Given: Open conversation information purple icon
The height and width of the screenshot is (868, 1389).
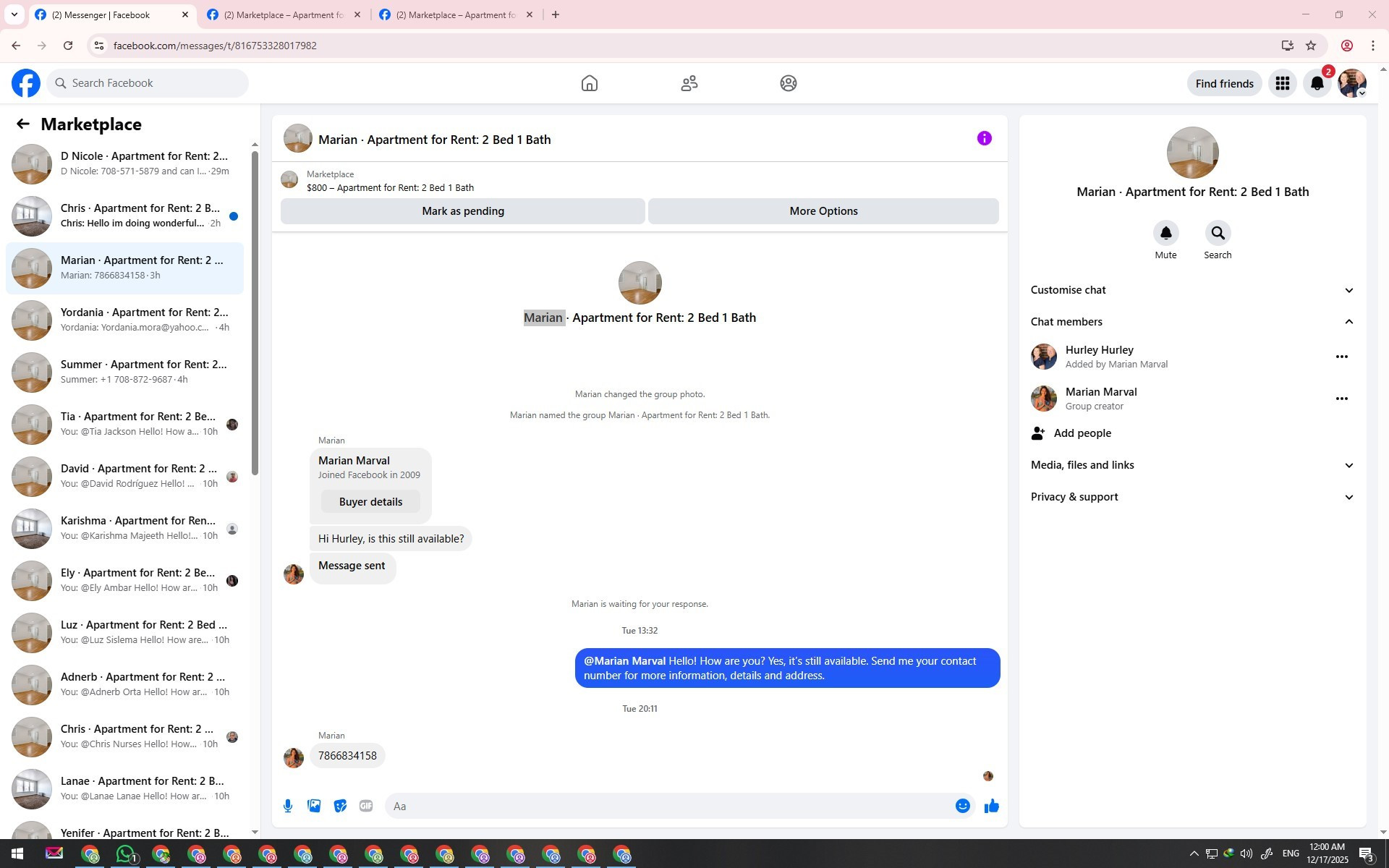Looking at the screenshot, I should (x=984, y=138).
